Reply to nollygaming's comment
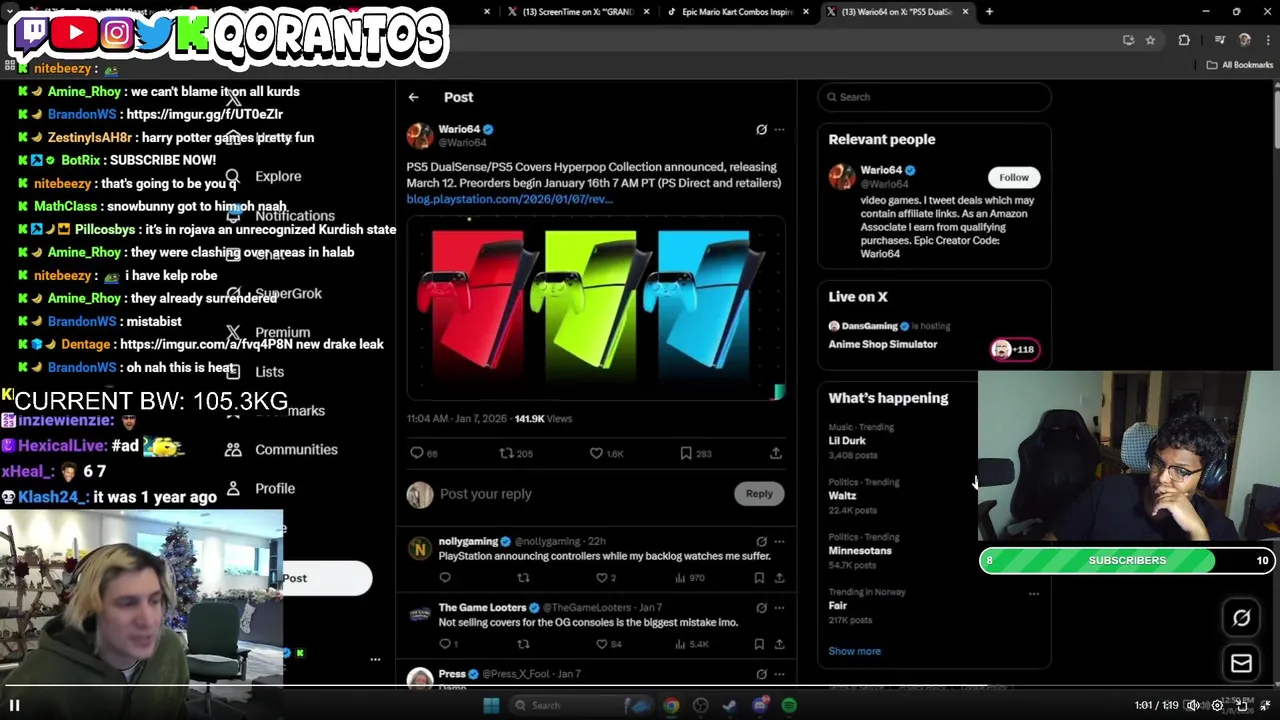The width and height of the screenshot is (1280, 720). [x=445, y=577]
